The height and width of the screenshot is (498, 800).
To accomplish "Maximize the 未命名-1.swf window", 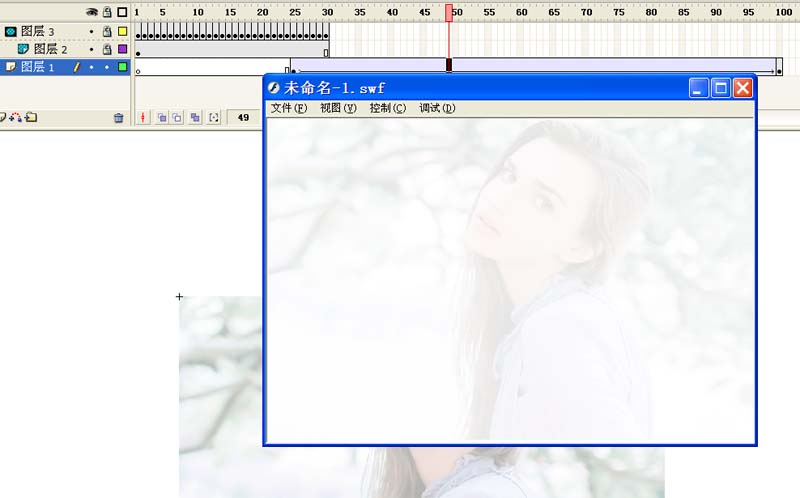I will [721, 88].
